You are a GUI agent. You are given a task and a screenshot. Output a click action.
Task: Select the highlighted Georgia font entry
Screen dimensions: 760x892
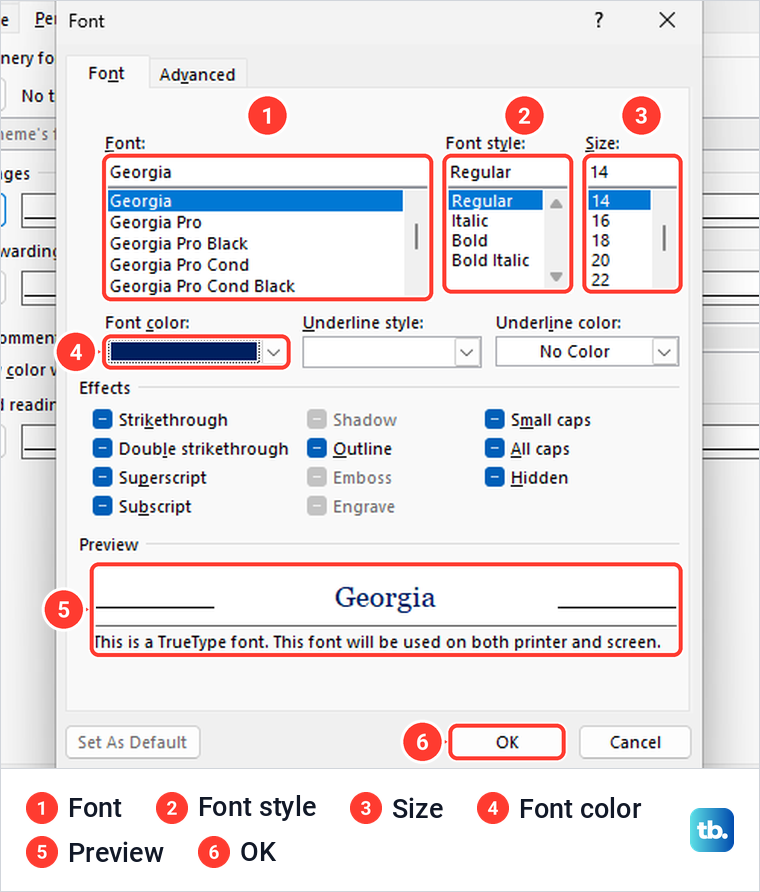[255, 201]
